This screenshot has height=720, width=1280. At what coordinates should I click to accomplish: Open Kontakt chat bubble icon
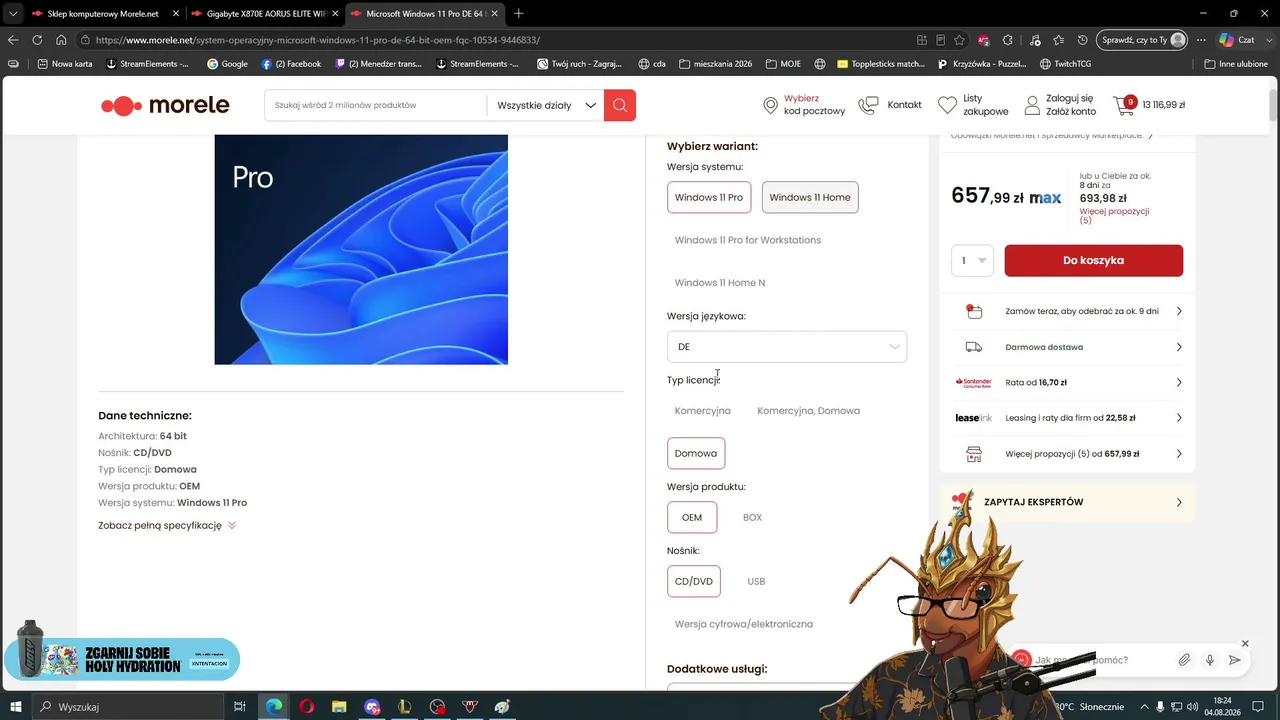pyautogui.click(x=868, y=105)
